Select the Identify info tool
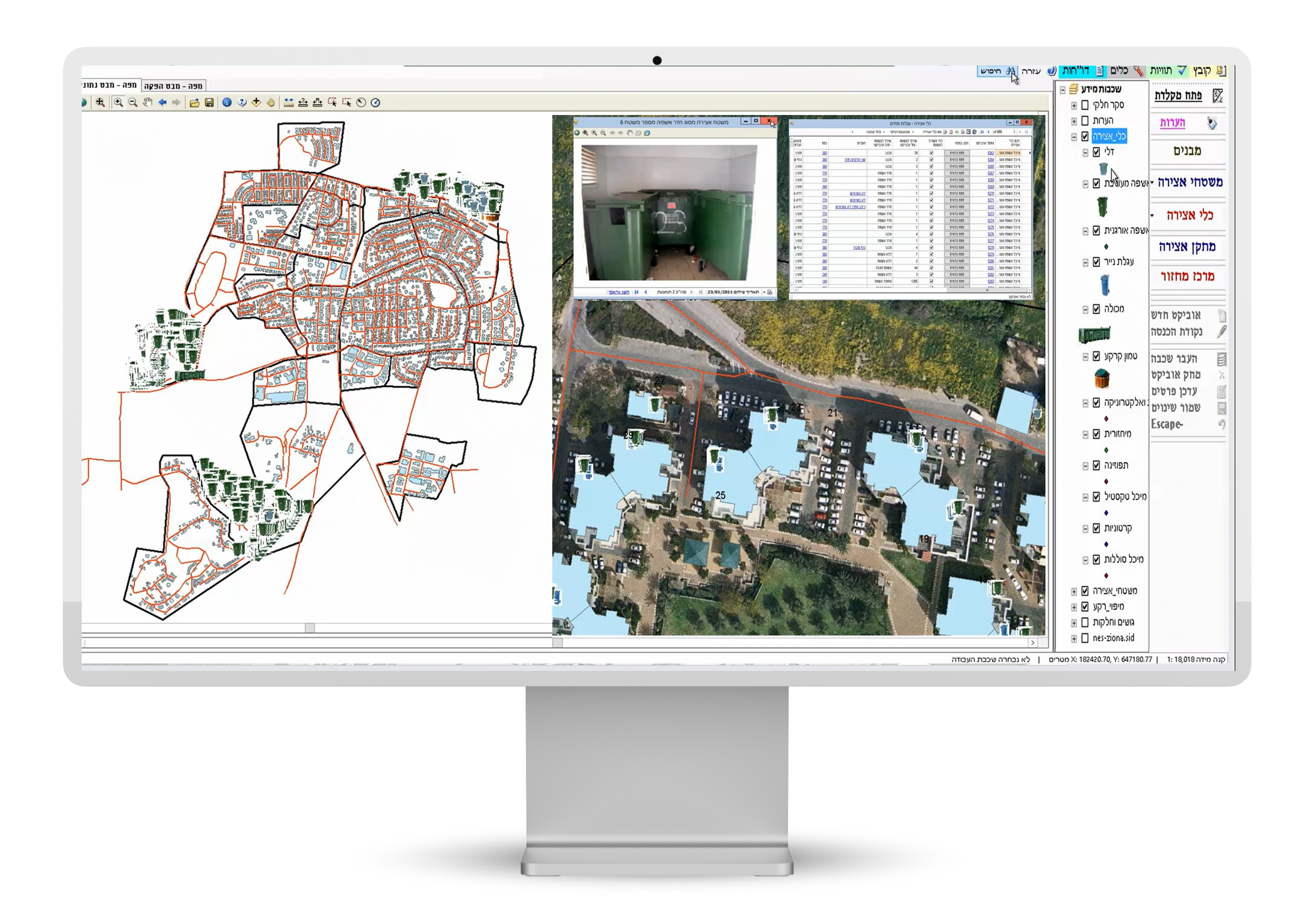 (x=227, y=103)
